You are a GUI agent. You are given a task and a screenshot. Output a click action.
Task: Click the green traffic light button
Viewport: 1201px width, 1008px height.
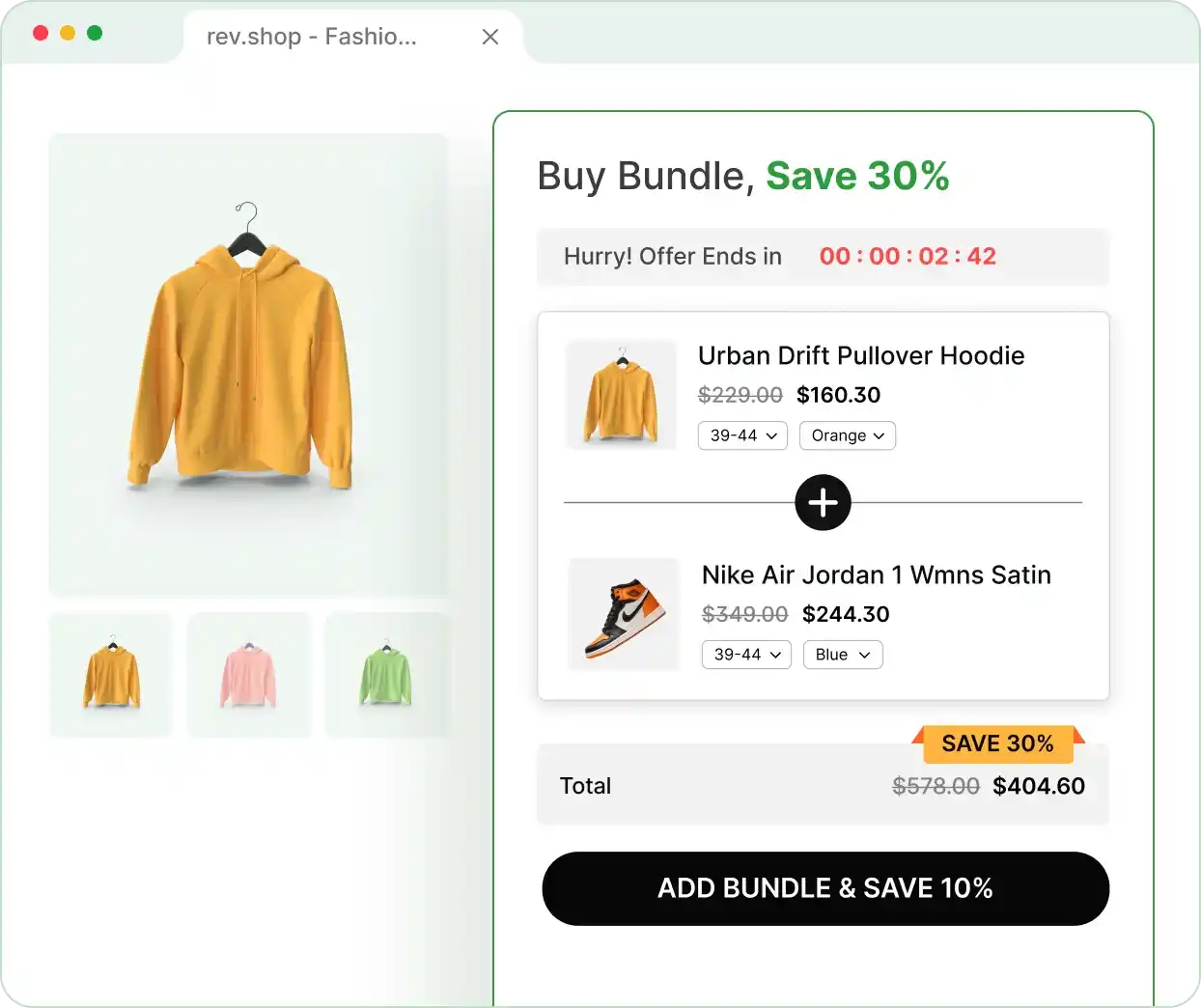[95, 32]
